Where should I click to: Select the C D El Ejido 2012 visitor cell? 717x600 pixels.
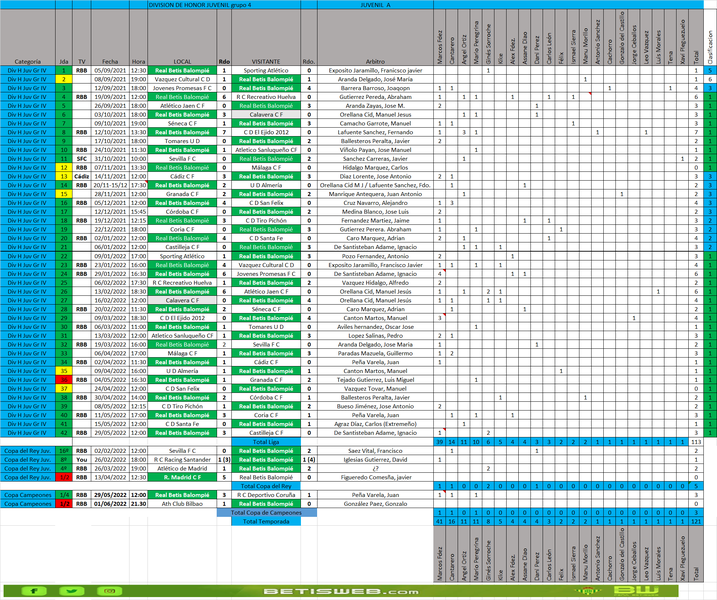(x=266, y=132)
